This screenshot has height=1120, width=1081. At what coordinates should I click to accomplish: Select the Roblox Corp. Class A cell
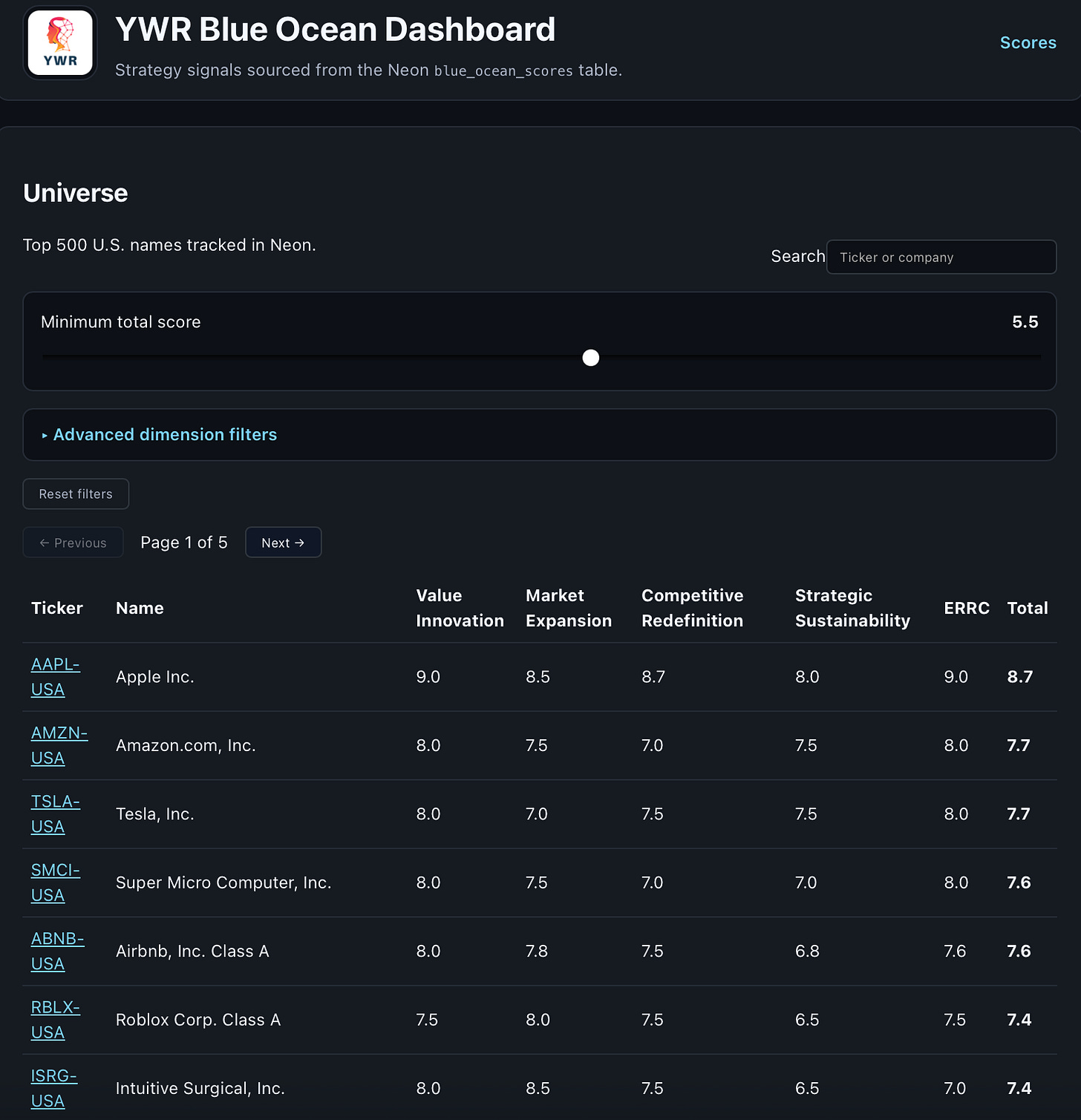pos(198,1020)
